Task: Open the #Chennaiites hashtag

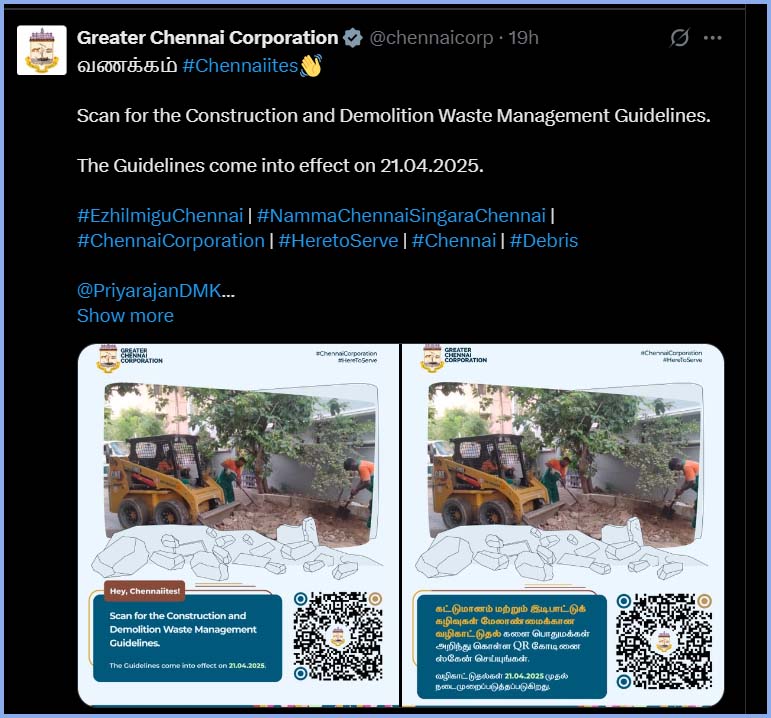Action: [x=240, y=65]
